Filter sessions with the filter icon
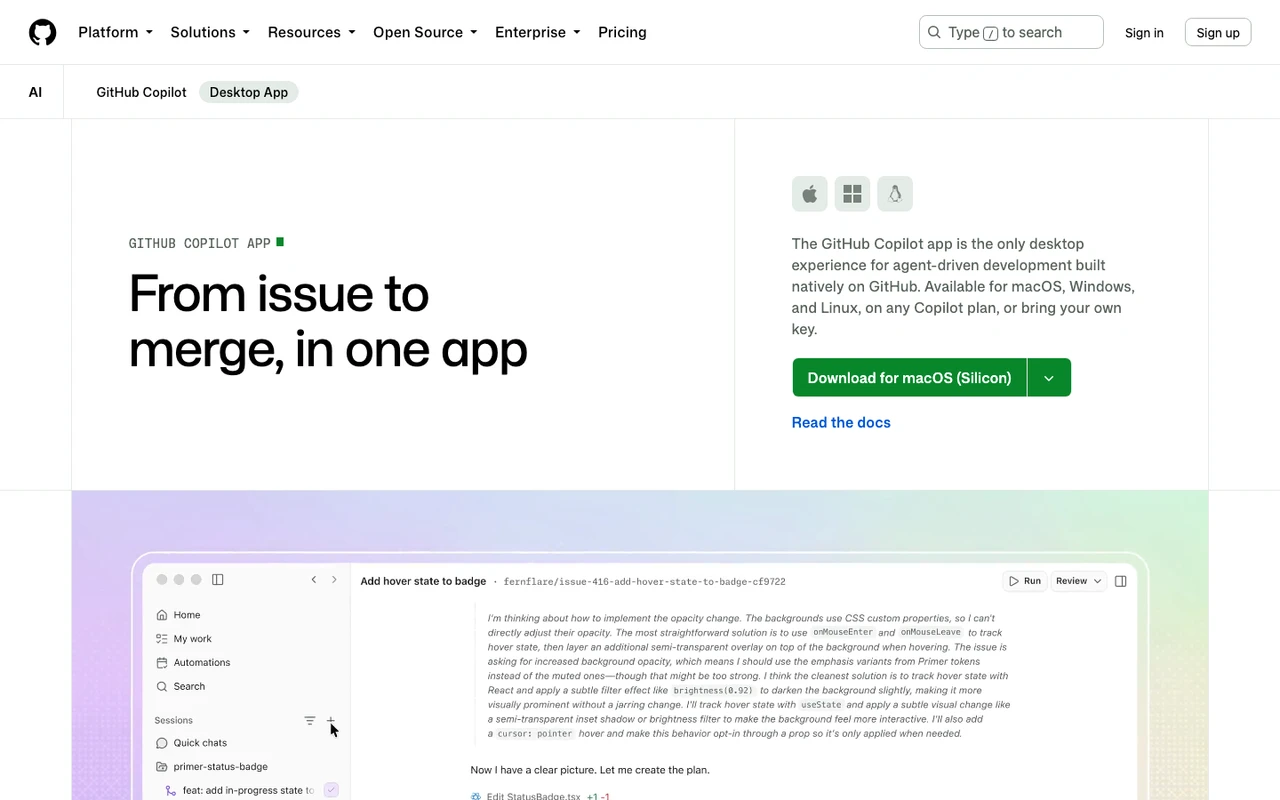Screen dimensions: 1280x800 [310, 721]
